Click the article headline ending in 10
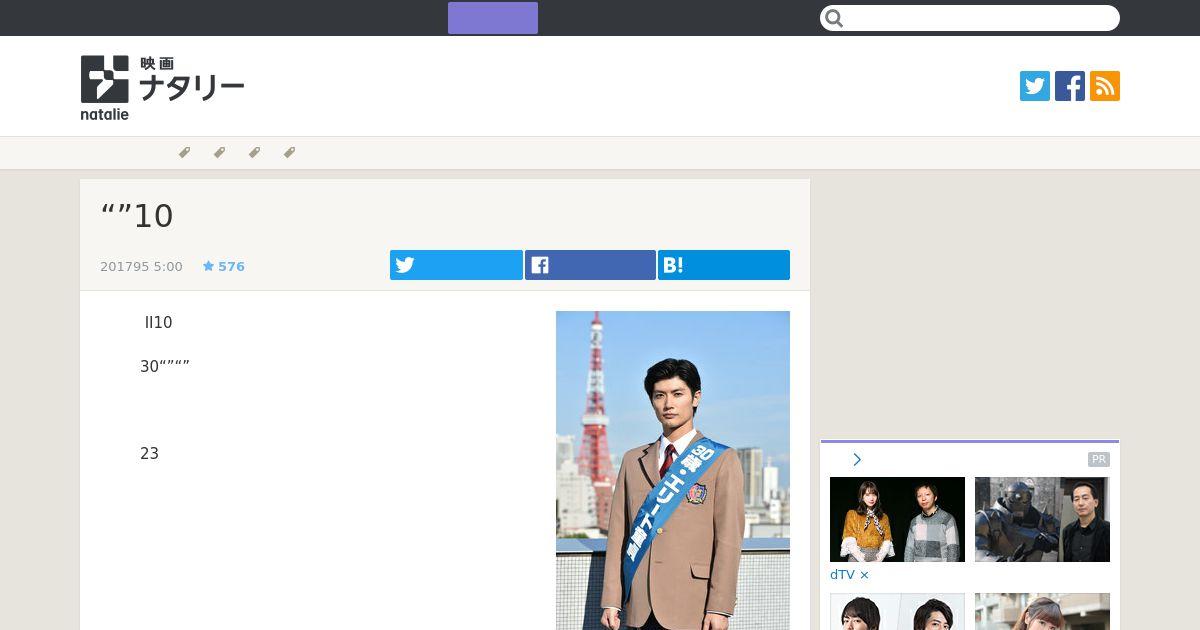The width and height of the screenshot is (1200, 630). coord(138,216)
